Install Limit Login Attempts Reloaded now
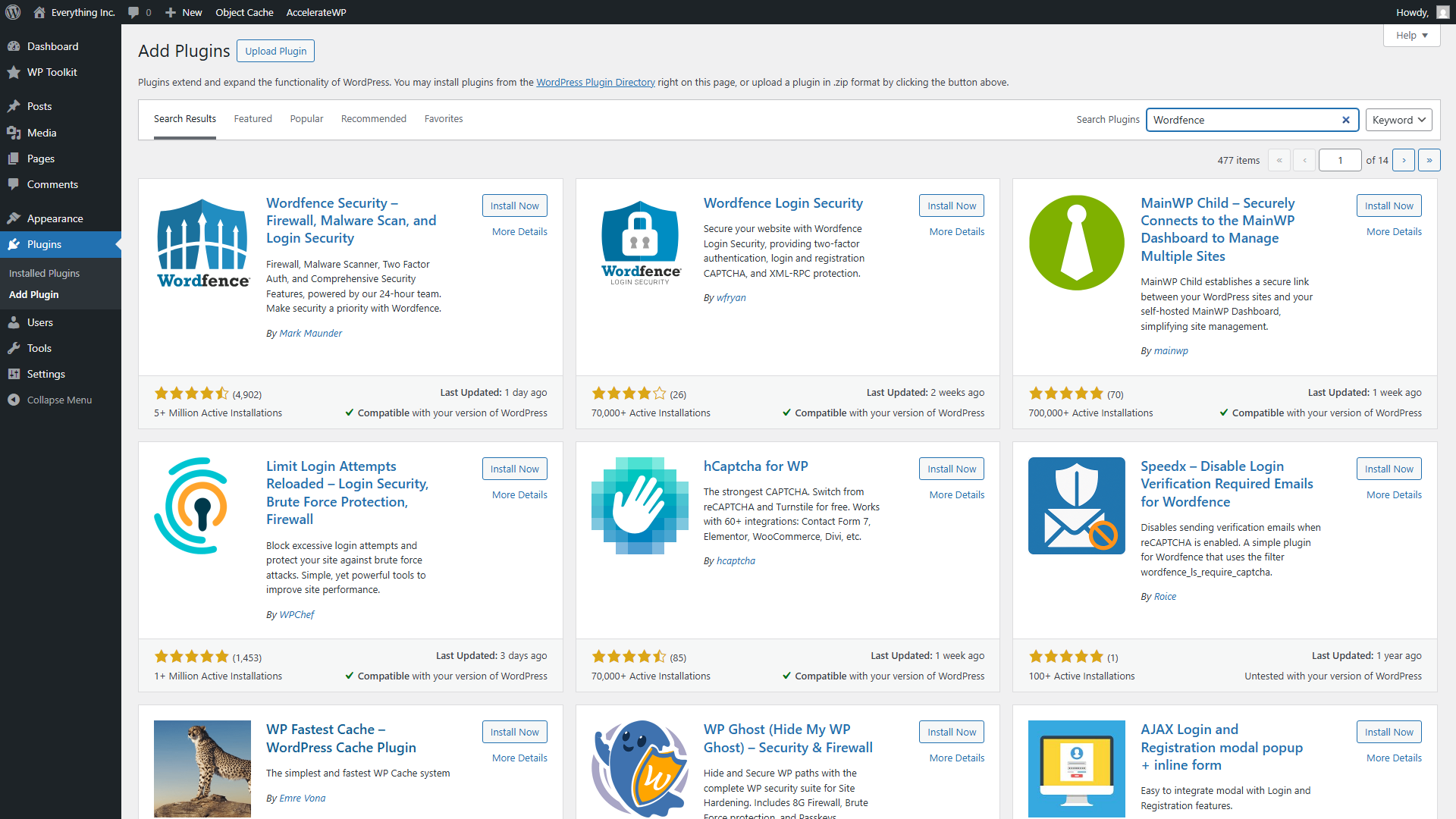1456x819 pixels. [x=514, y=469]
